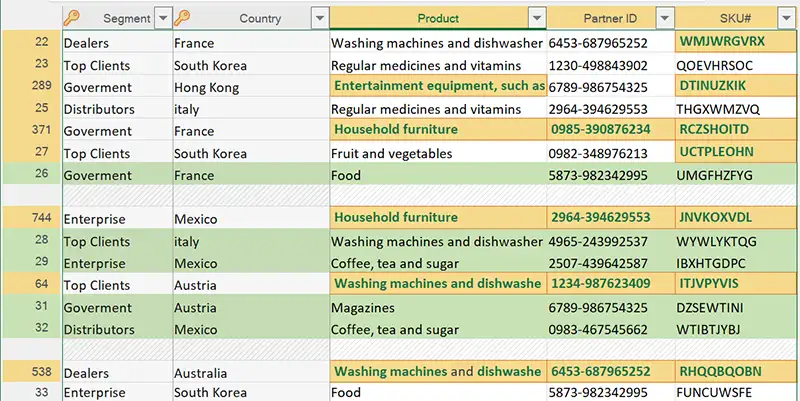
Task: Click highlighted SKU JNVKOXVDL cell
Action: click(735, 218)
